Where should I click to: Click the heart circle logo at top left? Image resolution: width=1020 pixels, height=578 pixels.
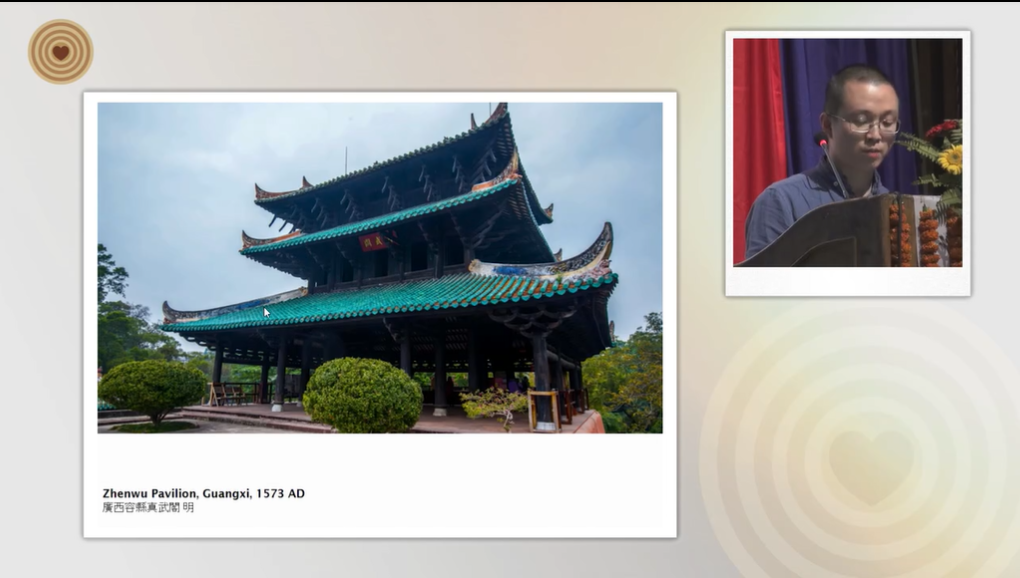[x=60, y=52]
